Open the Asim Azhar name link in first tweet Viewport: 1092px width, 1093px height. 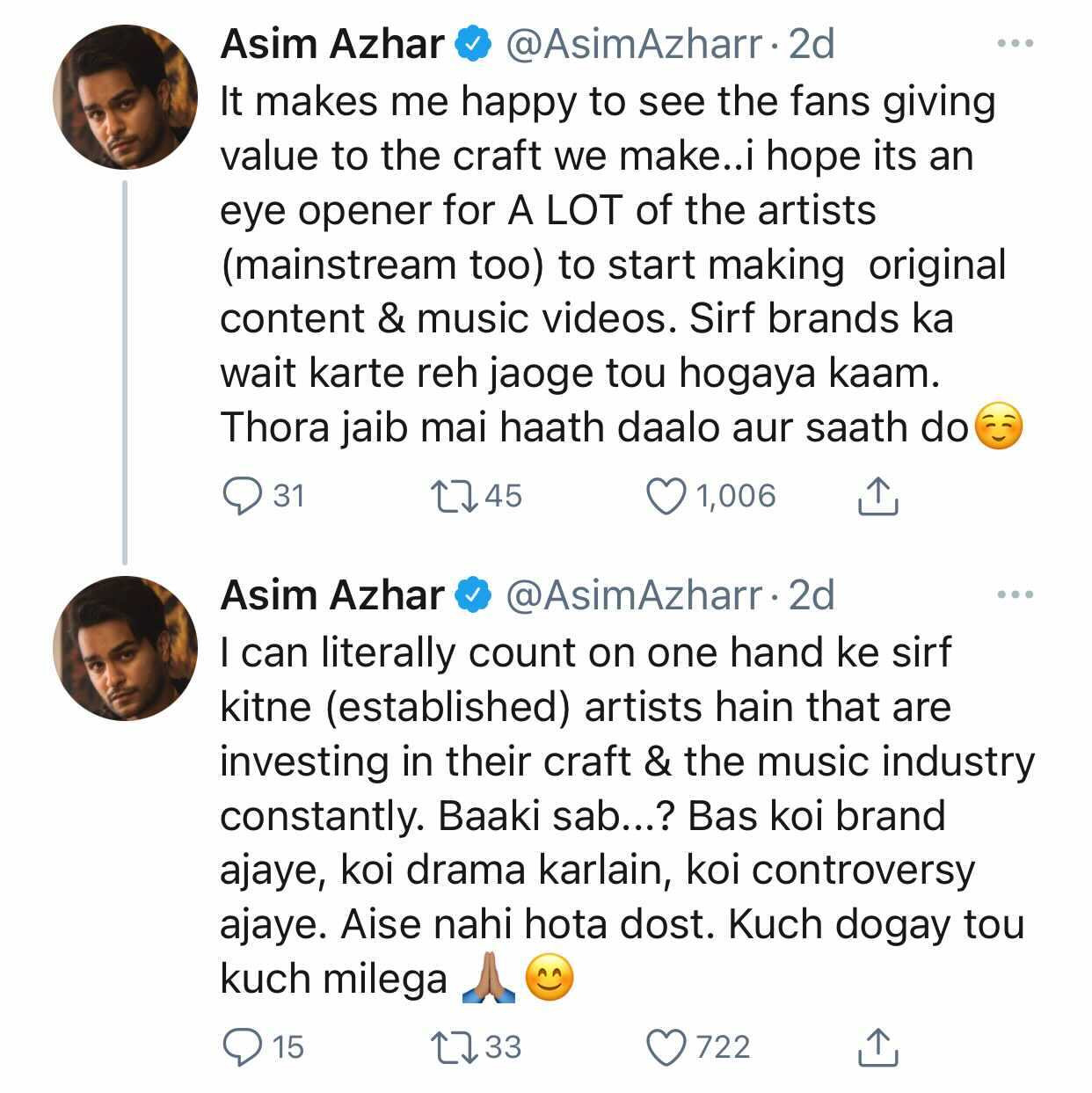[332, 44]
